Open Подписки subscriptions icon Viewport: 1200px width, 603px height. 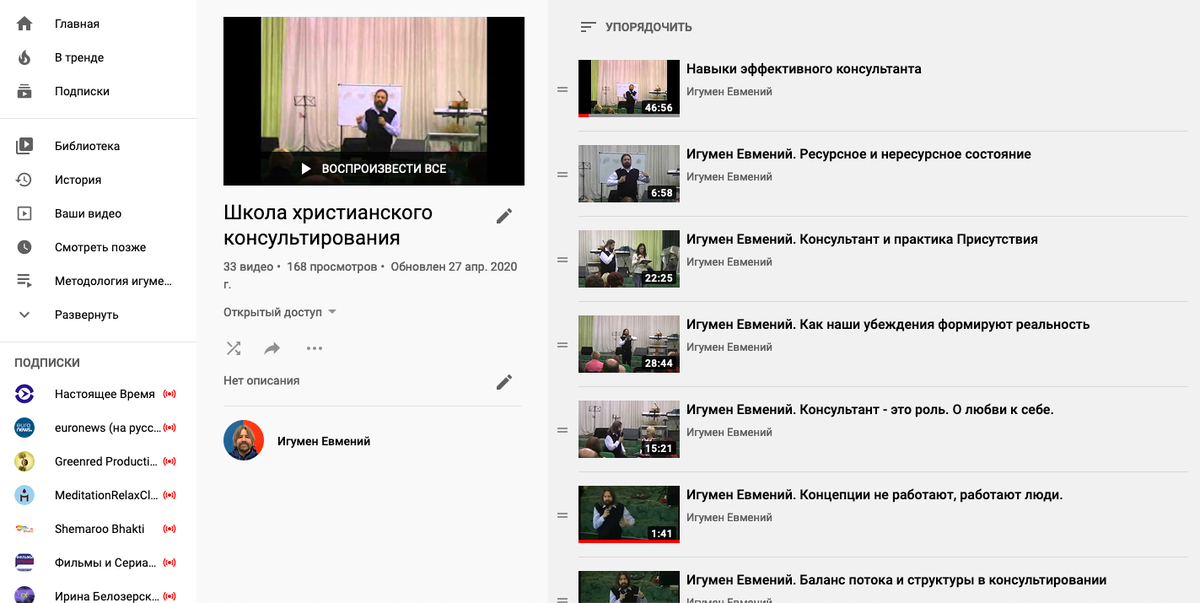click(x=24, y=91)
